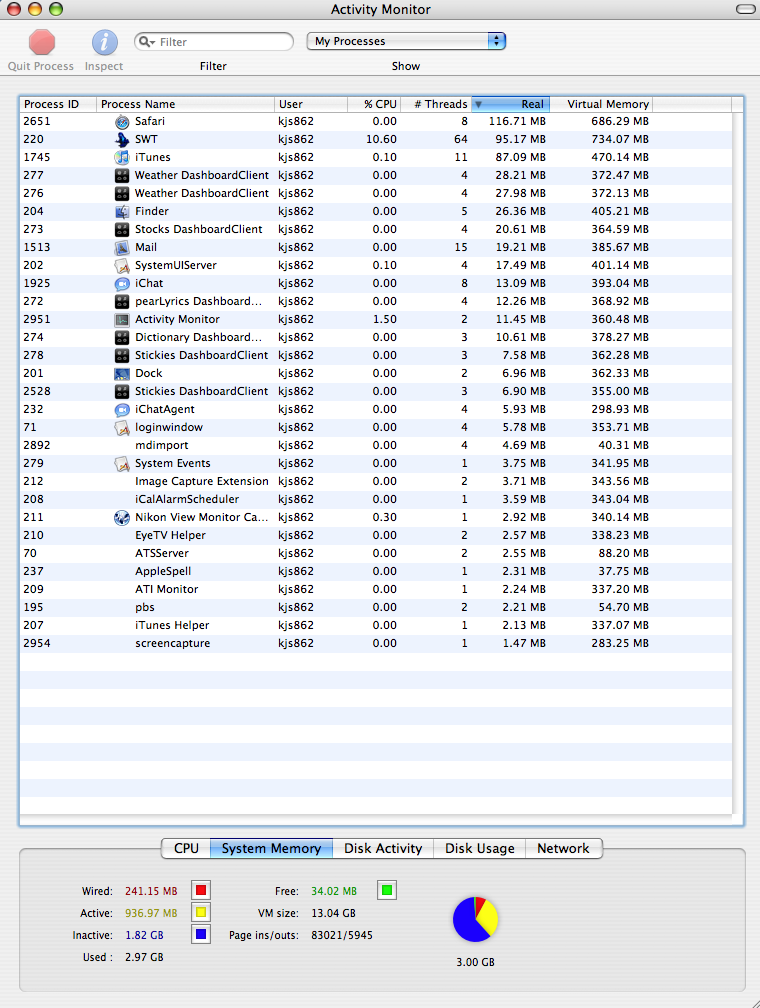Viewport: 760px width, 1008px height.
Task: Open the Disk Activity tab
Action: coord(383,849)
